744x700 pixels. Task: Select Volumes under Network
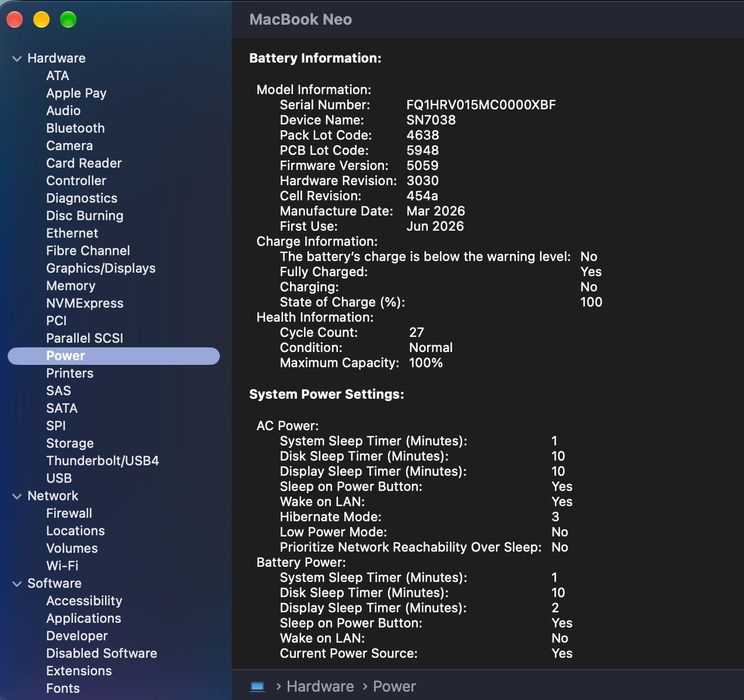click(x=72, y=549)
